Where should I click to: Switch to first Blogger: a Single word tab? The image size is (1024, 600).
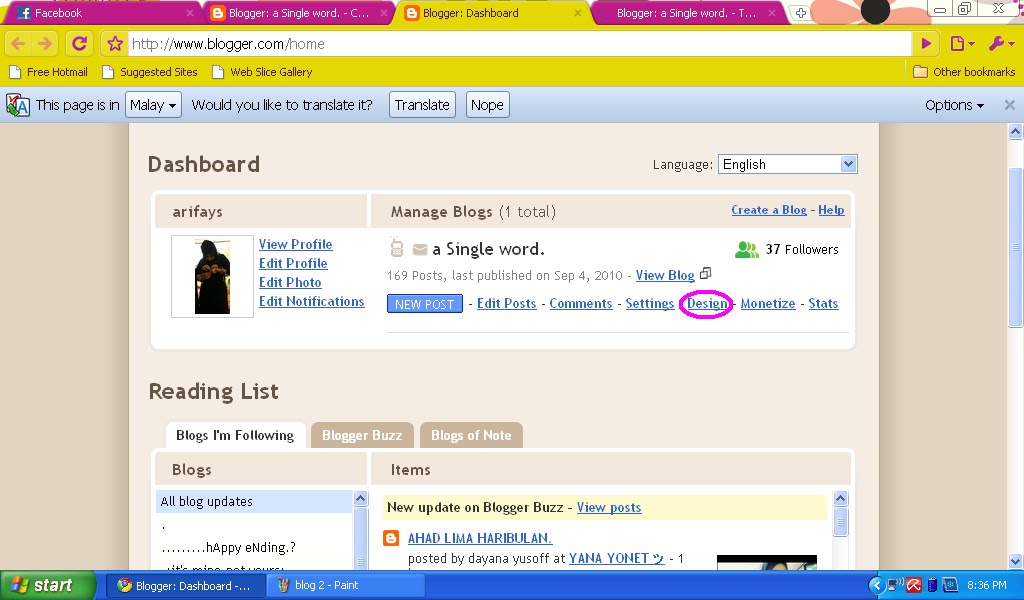tap(297, 13)
